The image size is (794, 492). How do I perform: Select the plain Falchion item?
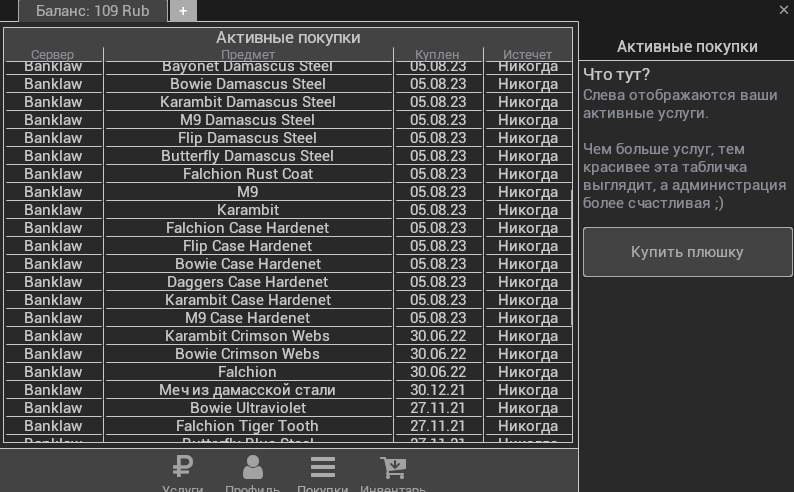(248, 371)
